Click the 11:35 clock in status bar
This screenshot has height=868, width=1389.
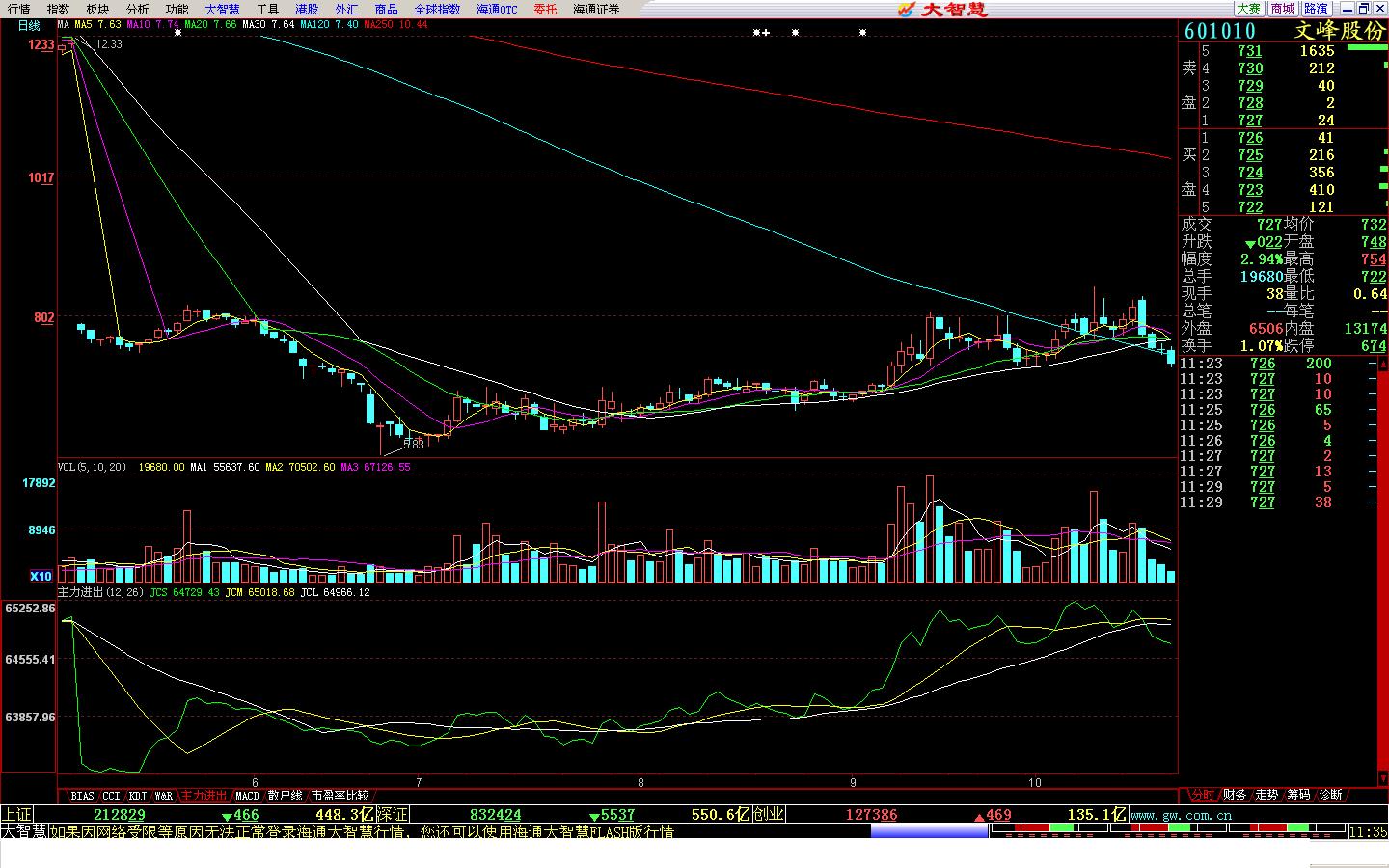[x=1368, y=831]
